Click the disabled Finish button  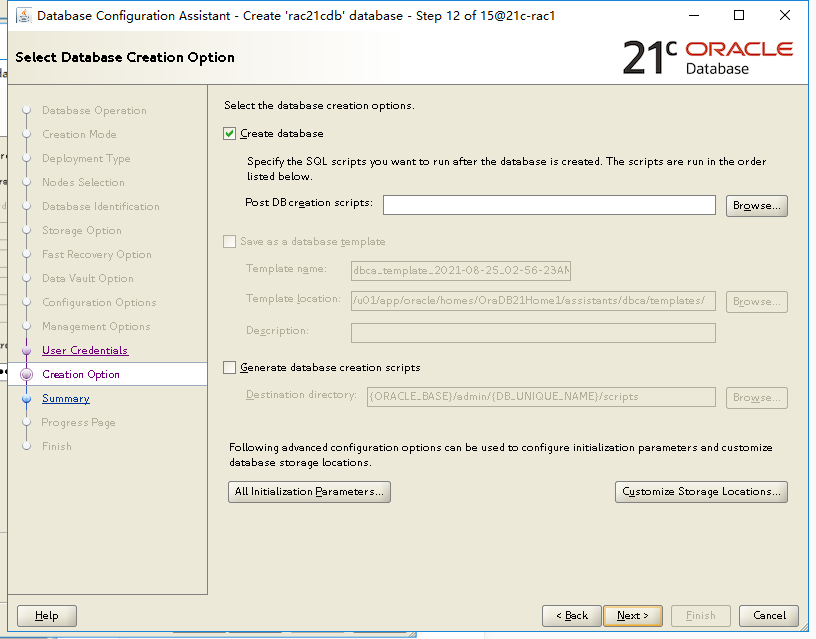pos(700,616)
